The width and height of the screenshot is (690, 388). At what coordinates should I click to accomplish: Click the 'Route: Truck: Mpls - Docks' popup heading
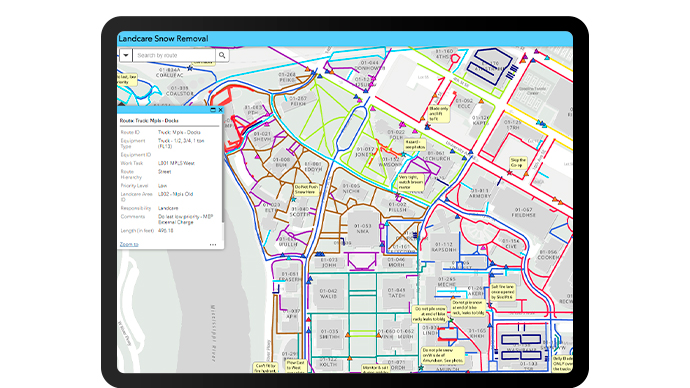pos(149,121)
